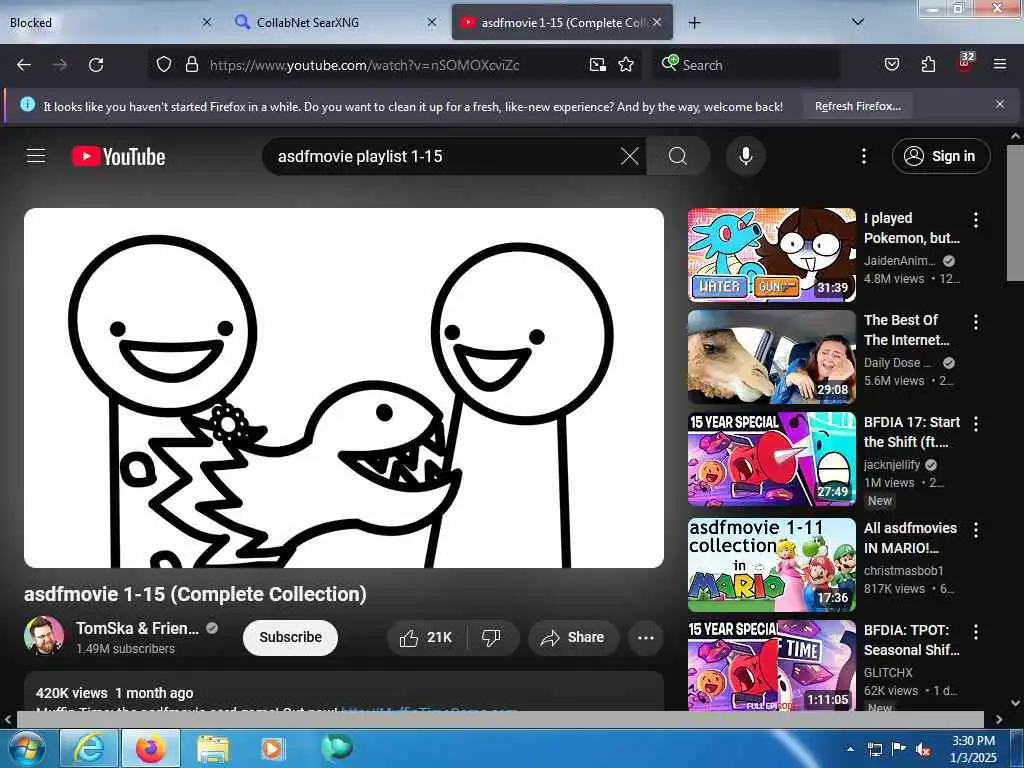Viewport: 1024px width, 768px height.
Task: Show hidden system tray icons
Action: click(850, 749)
